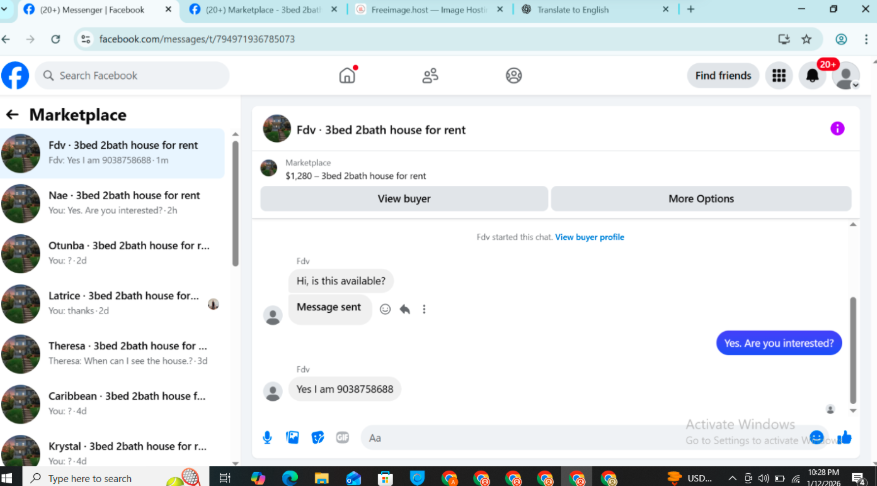This screenshot has width=877, height=486.
Task: Open Nae 3bed 2bath conversation
Action: [112, 202]
